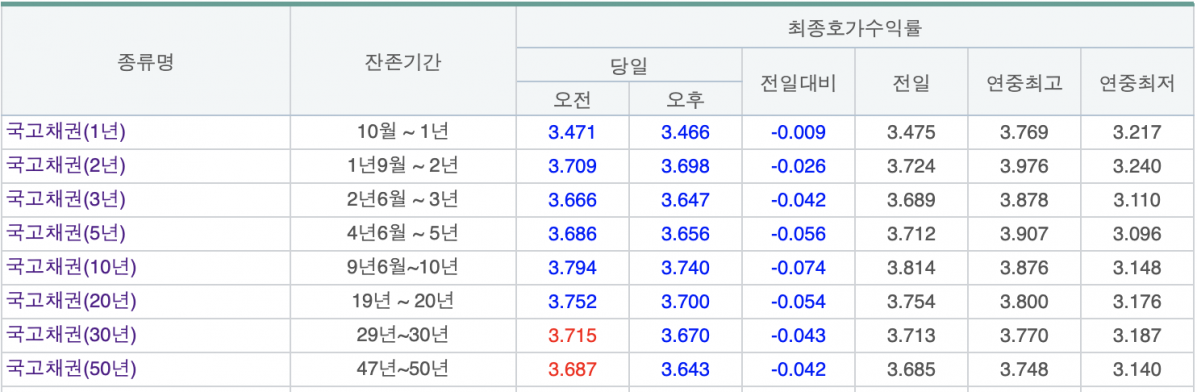Click afternoon yield 3.647

pos(686,200)
